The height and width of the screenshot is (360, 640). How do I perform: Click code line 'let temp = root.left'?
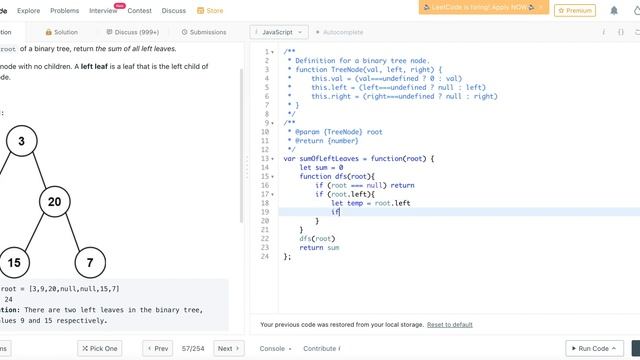point(371,203)
